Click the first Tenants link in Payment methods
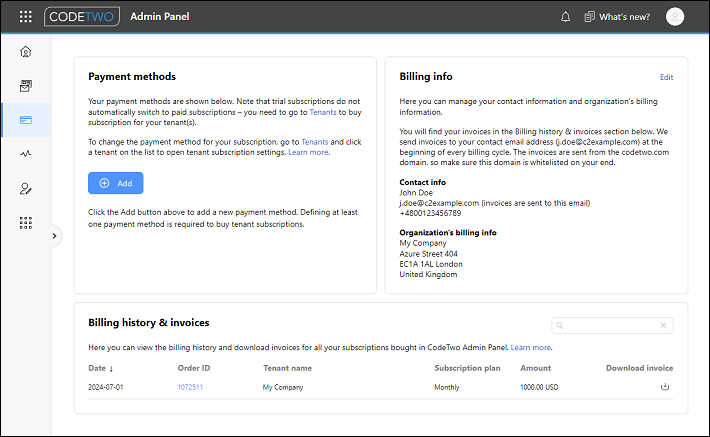The width and height of the screenshot is (710, 437). (x=323, y=112)
